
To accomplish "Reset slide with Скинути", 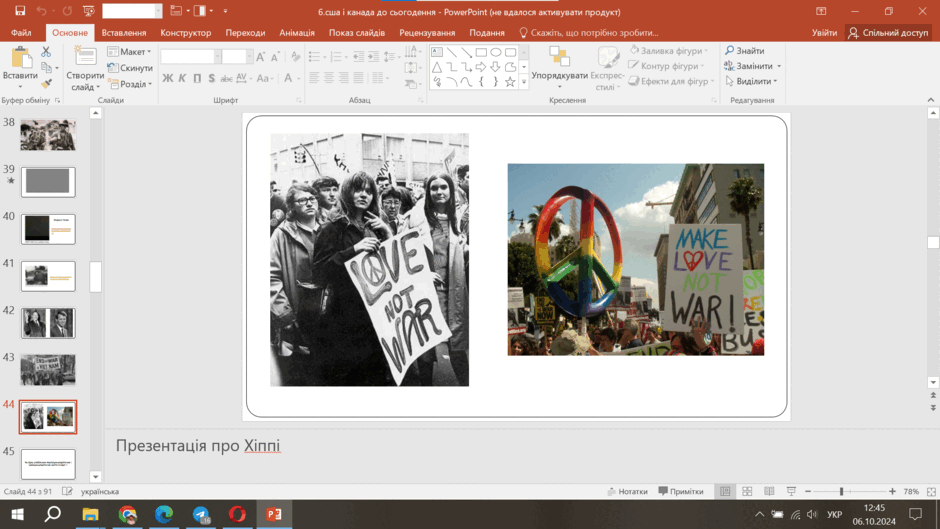I will tap(129, 68).
